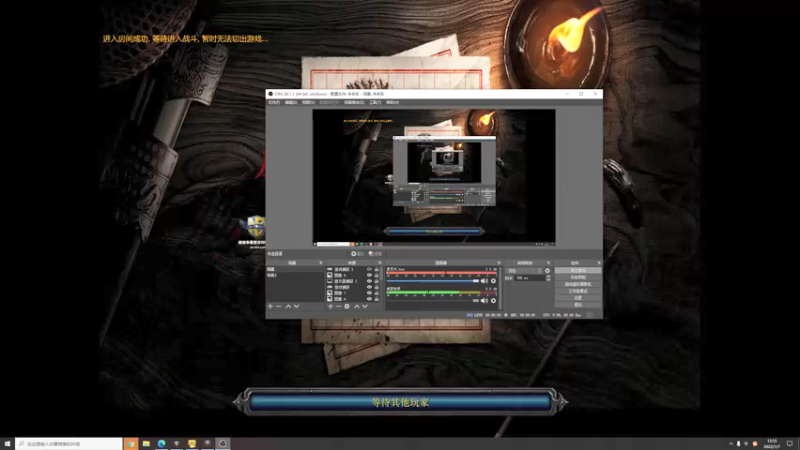Click the 开始录制 start recording button
Screen dimensions: 800x450
[578, 277]
